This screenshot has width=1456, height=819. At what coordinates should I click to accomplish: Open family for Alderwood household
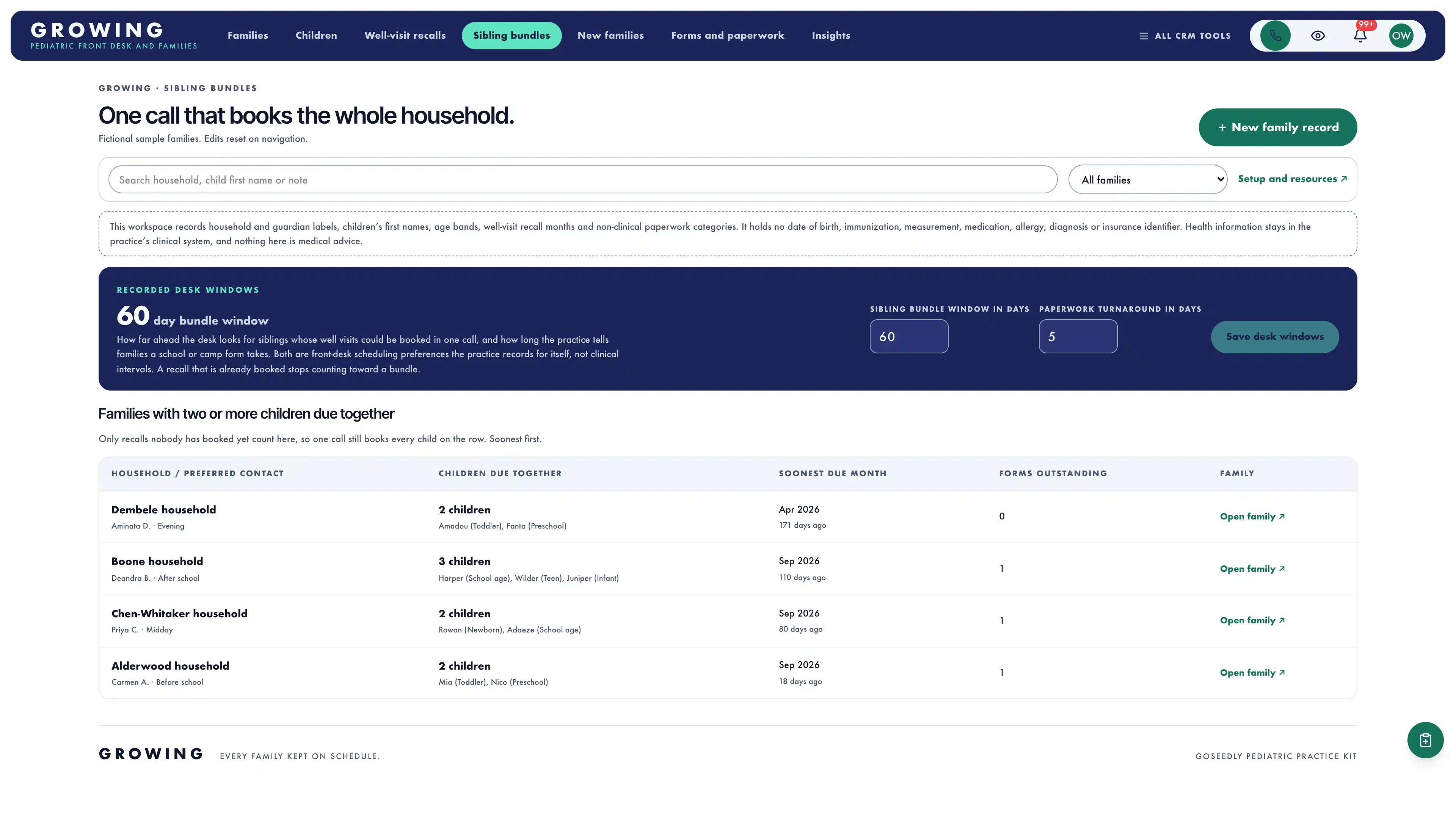pyautogui.click(x=1252, y=673)
